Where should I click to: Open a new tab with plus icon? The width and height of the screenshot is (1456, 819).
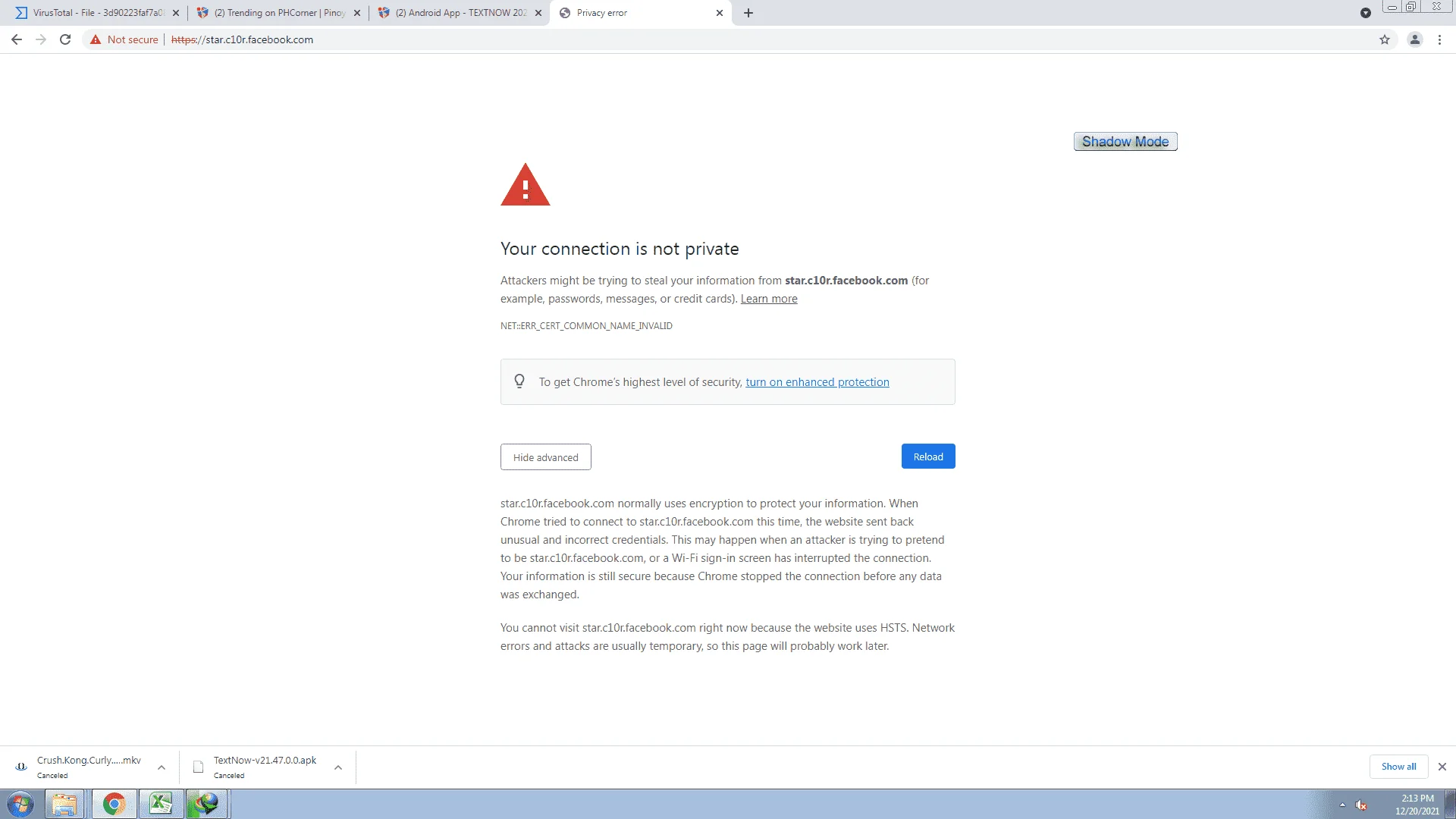[x=748, y=13]
